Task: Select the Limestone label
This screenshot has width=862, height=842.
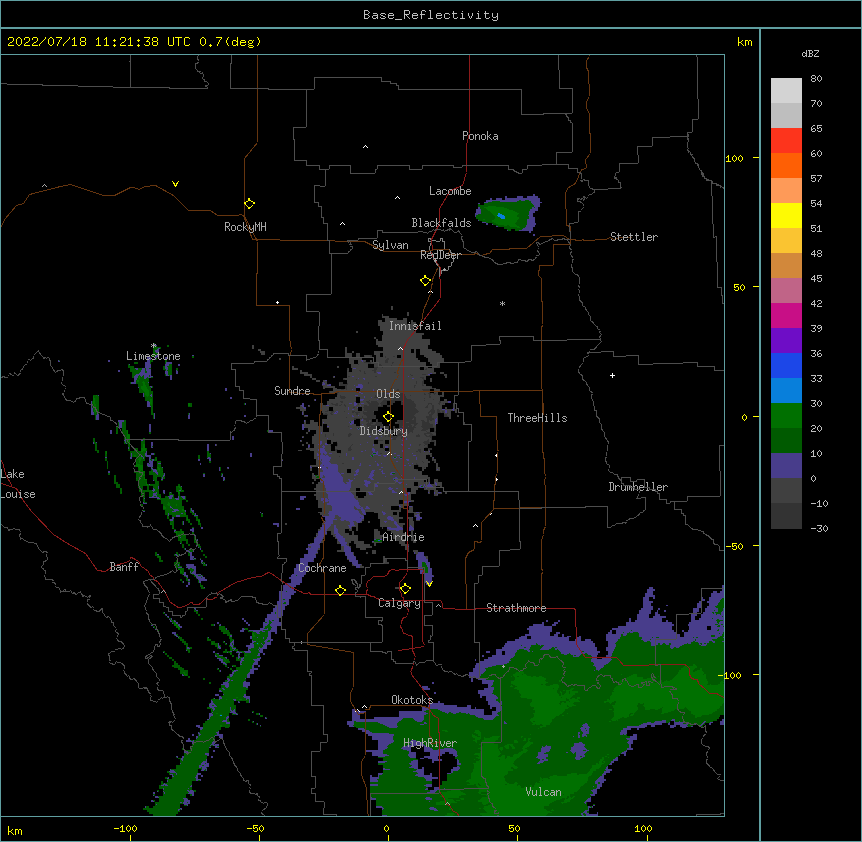Action: coord(153,356)
